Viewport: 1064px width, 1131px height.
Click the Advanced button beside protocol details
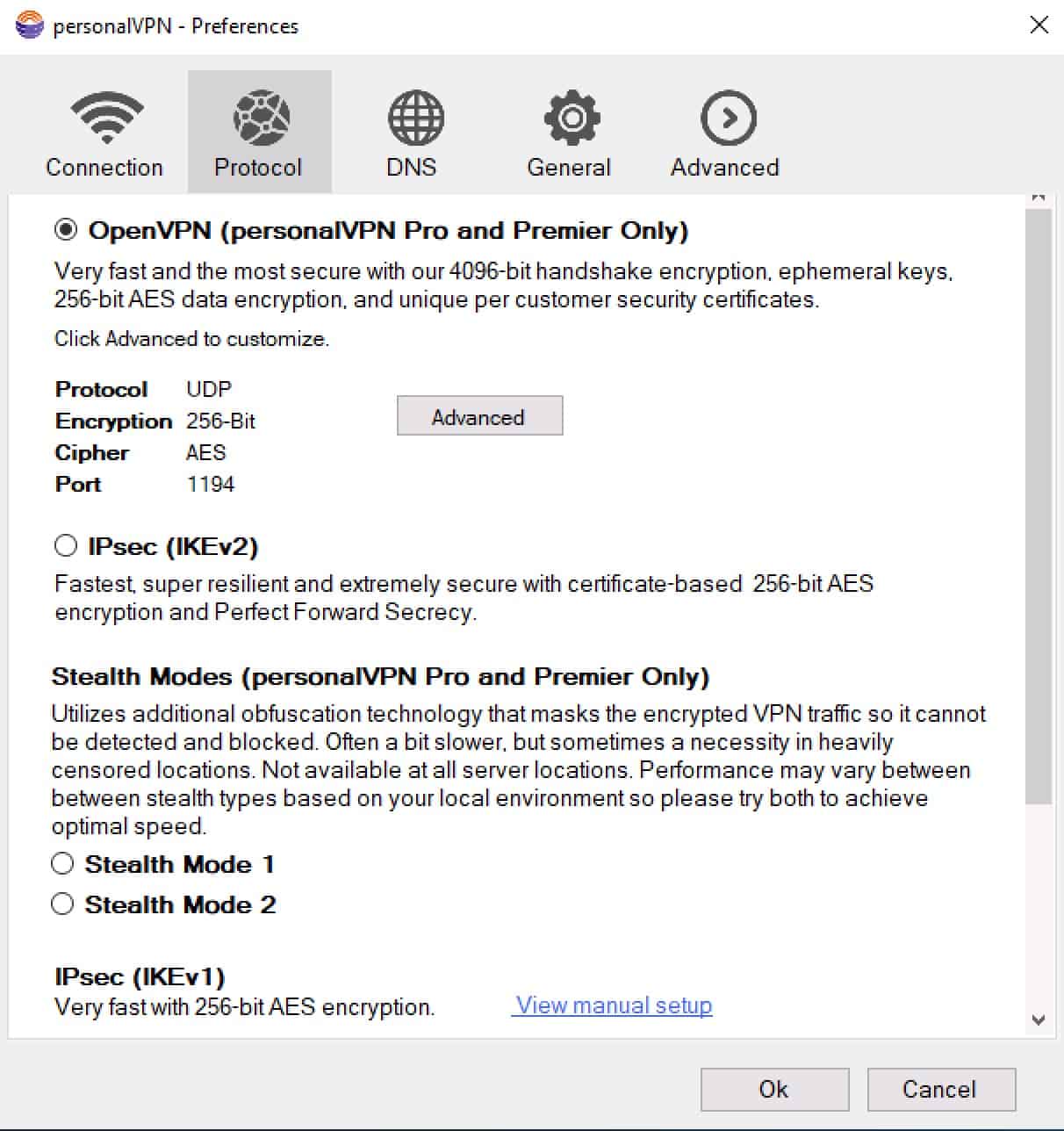479,416
